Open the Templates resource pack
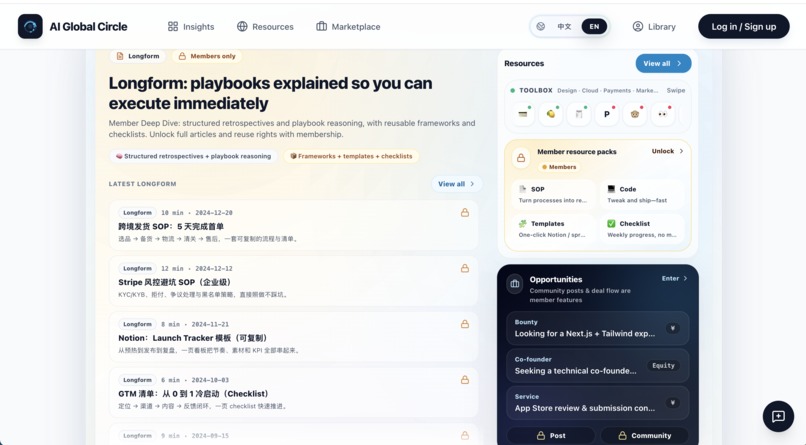This screenshot has width=806, height=445. click(x=554, y=229)
